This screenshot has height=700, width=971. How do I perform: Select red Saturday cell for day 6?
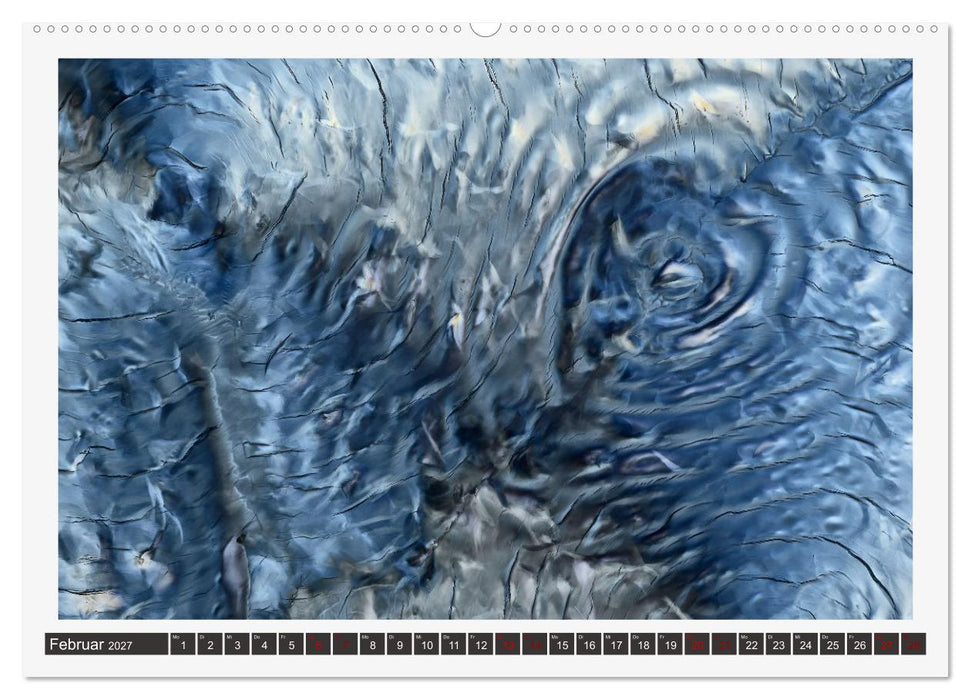[x=318, y=644]
